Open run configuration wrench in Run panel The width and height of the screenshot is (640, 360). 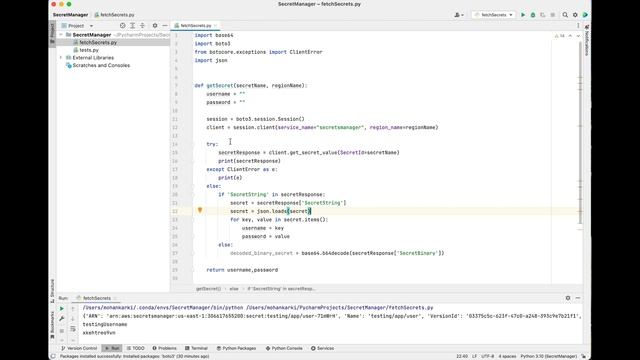(62, 319)
